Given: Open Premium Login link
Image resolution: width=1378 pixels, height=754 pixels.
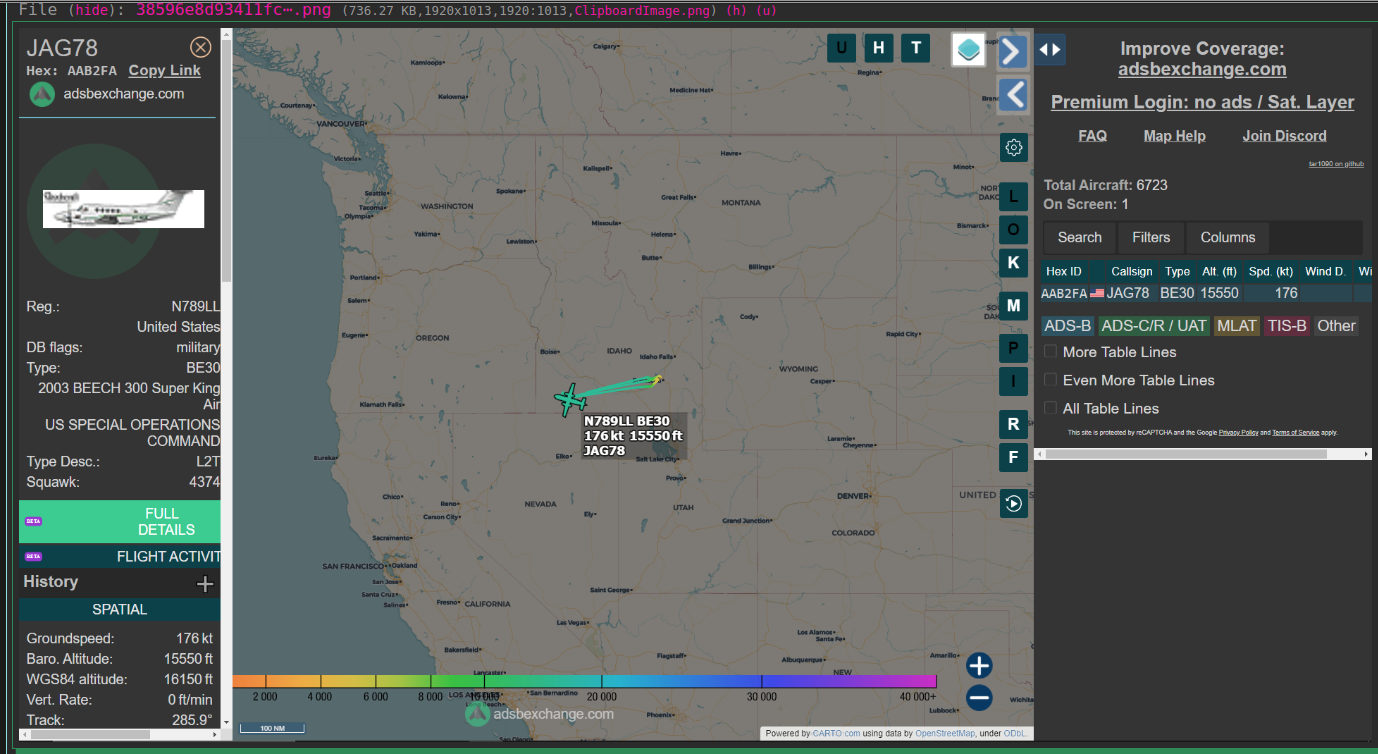Looking at the screenshot, I should 1202,102.
